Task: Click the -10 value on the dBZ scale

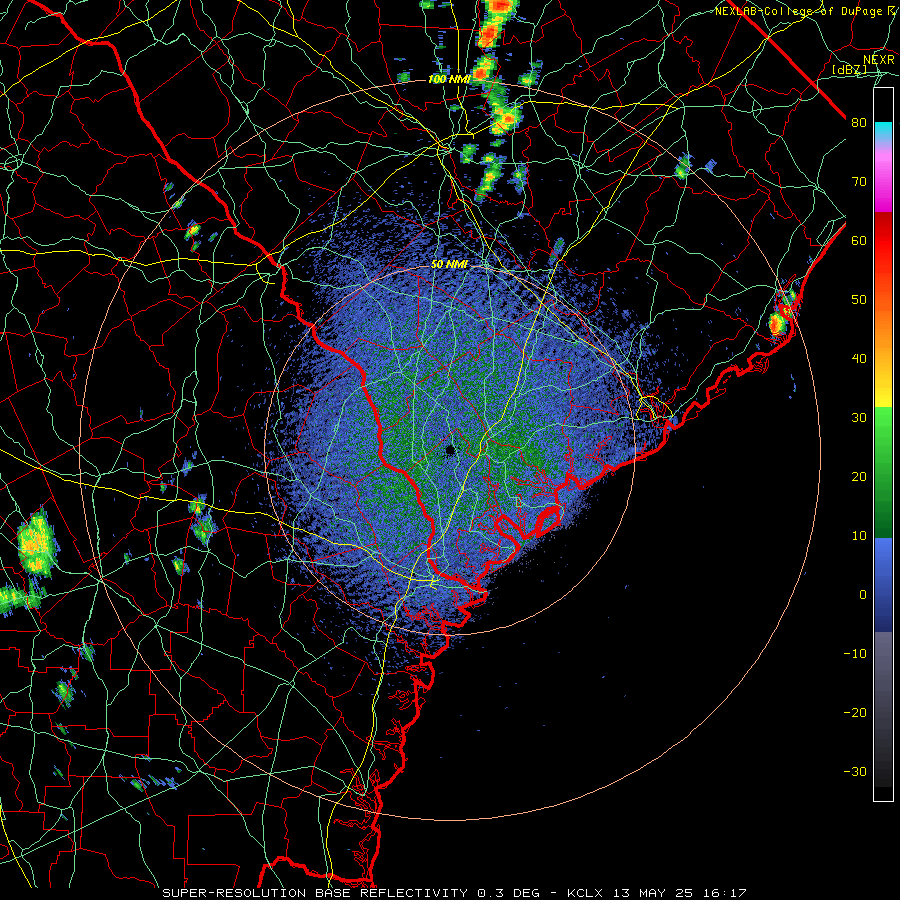Action: pos(855,654)
